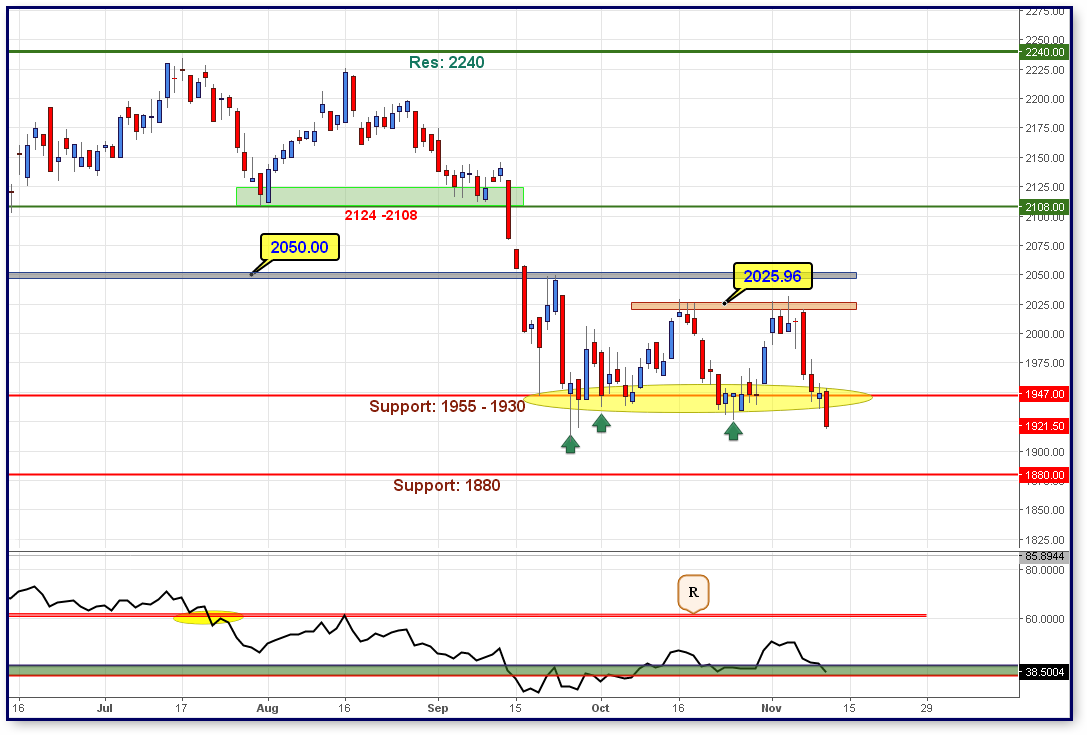Click the grey 85.8944 value tag
1087x735 pixels.
tap(1044, 556)
